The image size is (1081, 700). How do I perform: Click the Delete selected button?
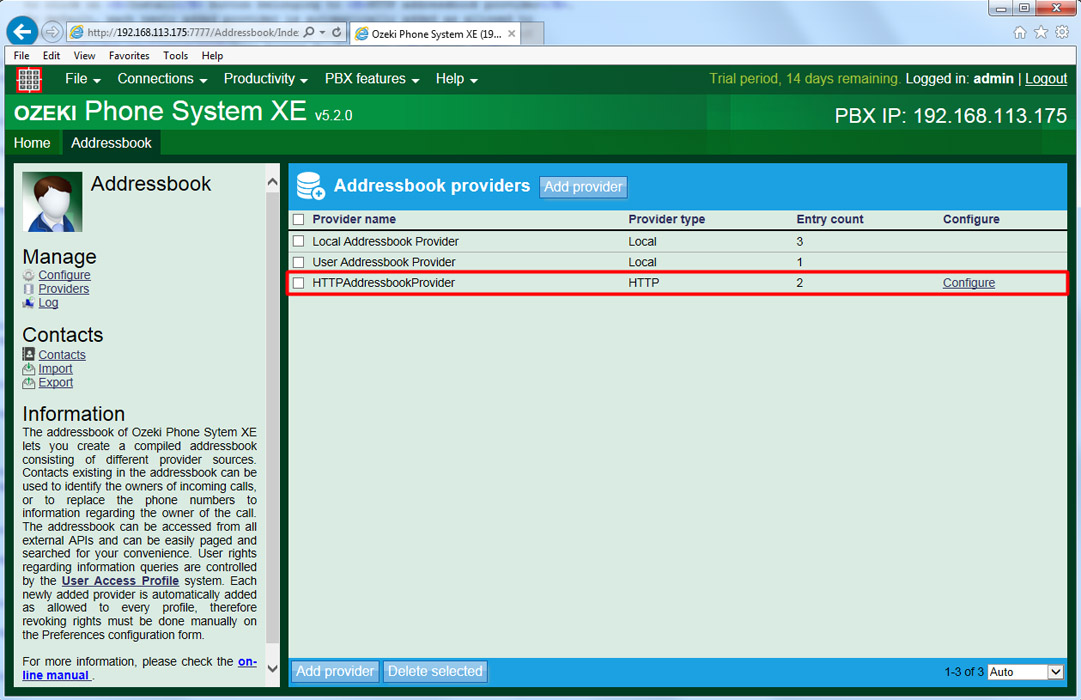(435, 671)
